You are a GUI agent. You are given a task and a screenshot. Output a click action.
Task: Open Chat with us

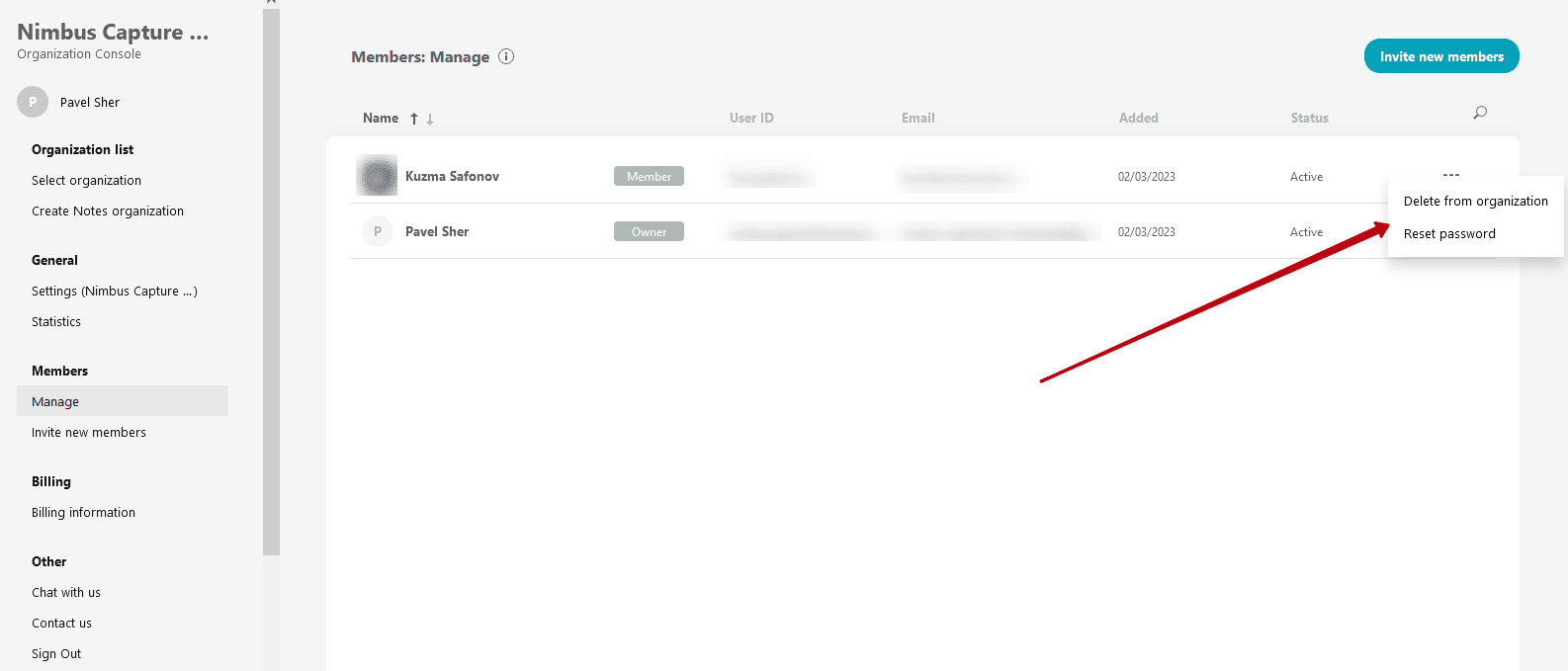pos(66,592)
